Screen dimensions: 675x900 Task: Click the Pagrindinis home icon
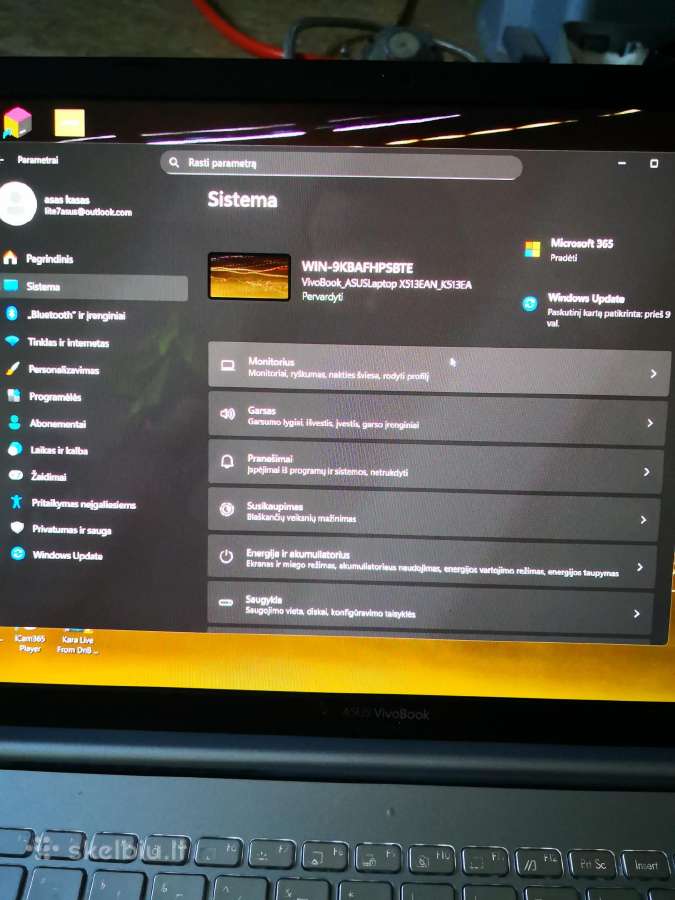pos(10,258)
